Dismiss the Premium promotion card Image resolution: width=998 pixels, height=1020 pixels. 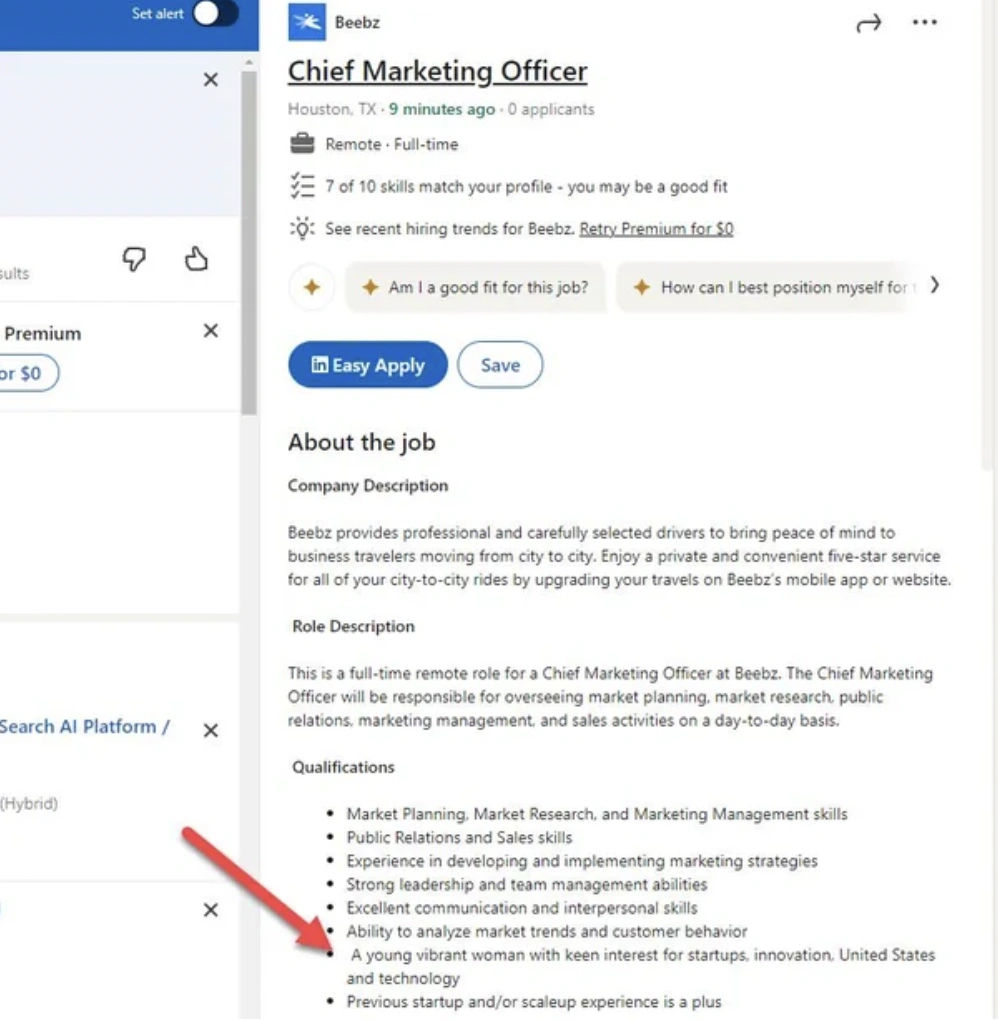[x=210, y=331]
